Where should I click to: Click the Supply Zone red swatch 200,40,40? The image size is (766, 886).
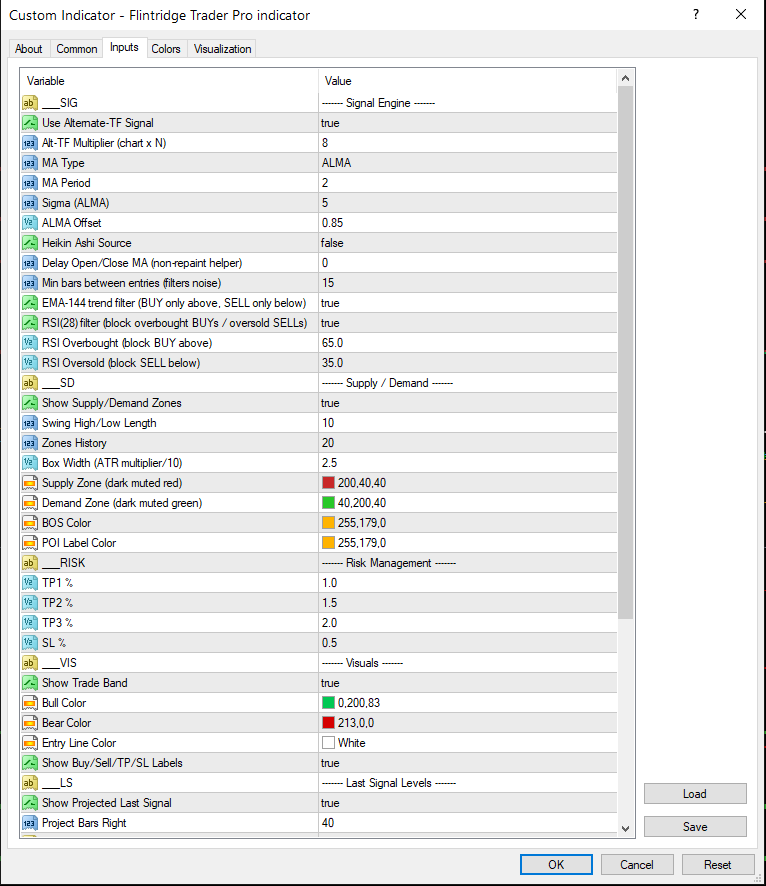328,483
